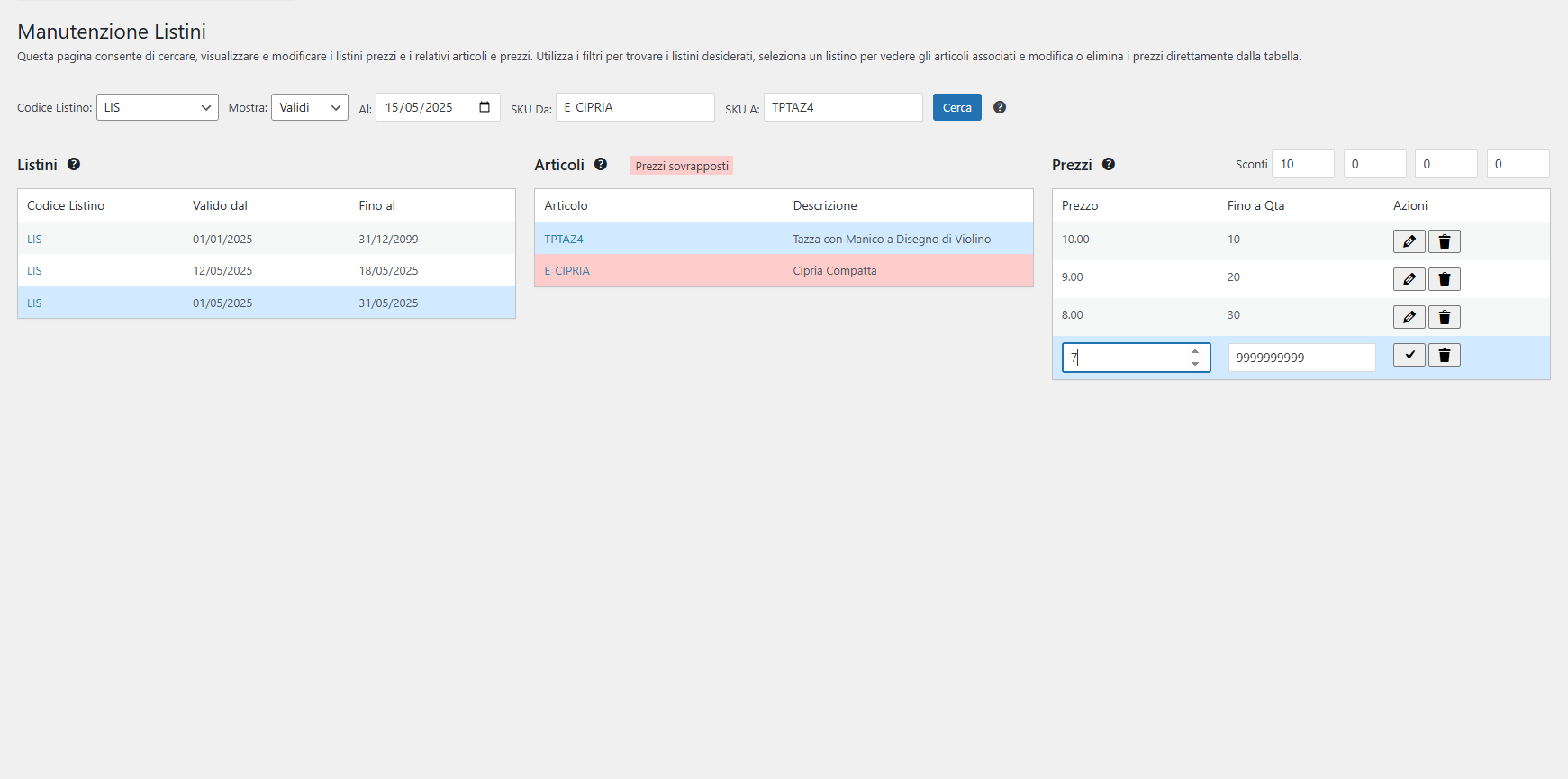The image size is (1568, 779).
Task: Focus the first Sconti field with 10
Action: (1303, 164)
